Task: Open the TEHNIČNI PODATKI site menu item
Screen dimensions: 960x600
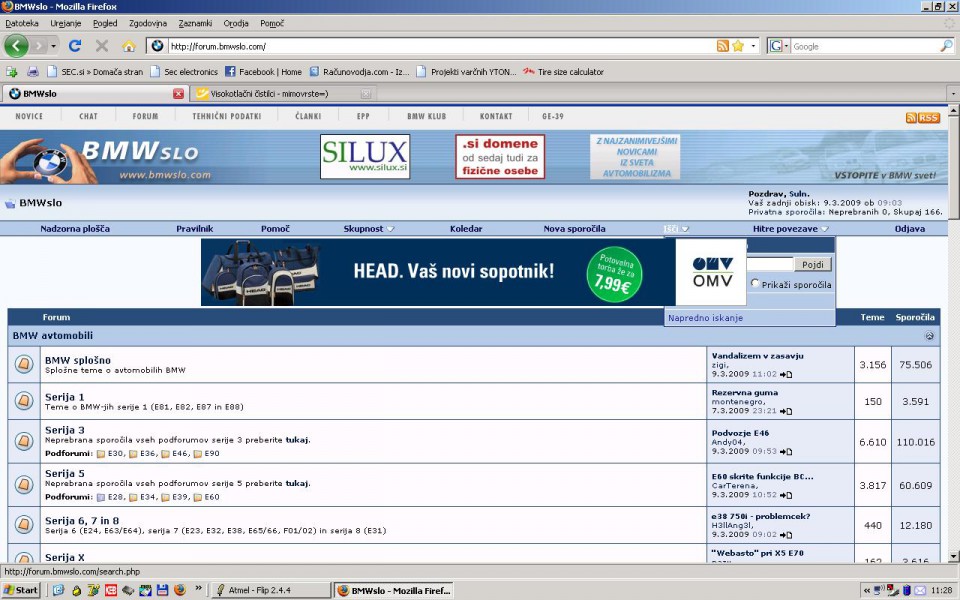Action: coord(227,116)
